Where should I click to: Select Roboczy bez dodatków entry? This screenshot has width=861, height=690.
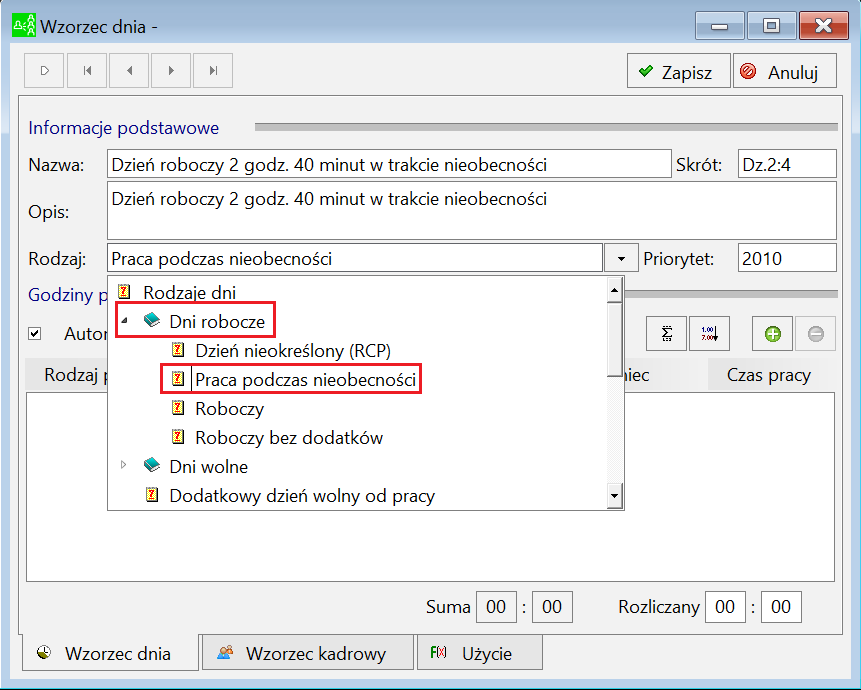pyautogui.click(x=289, y=437)
